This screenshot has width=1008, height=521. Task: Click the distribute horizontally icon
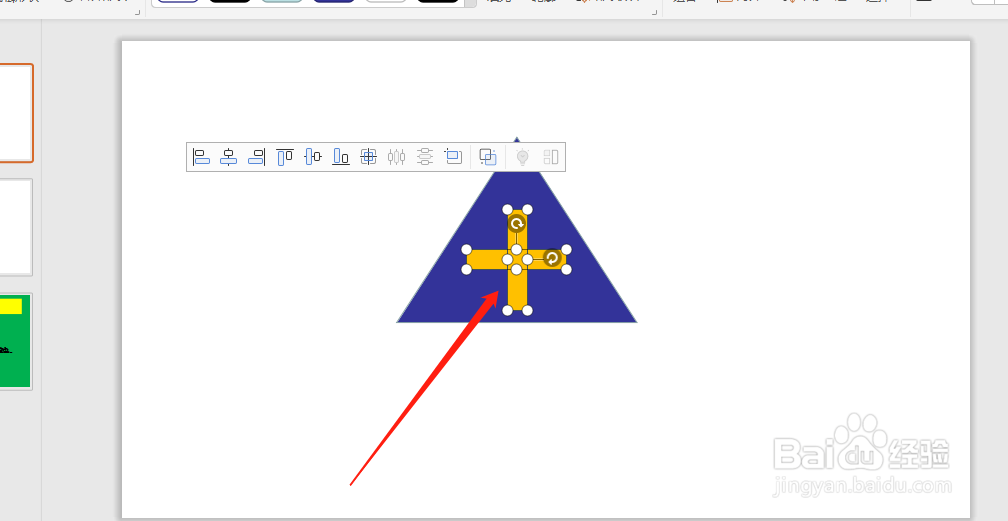pos(397,157)
